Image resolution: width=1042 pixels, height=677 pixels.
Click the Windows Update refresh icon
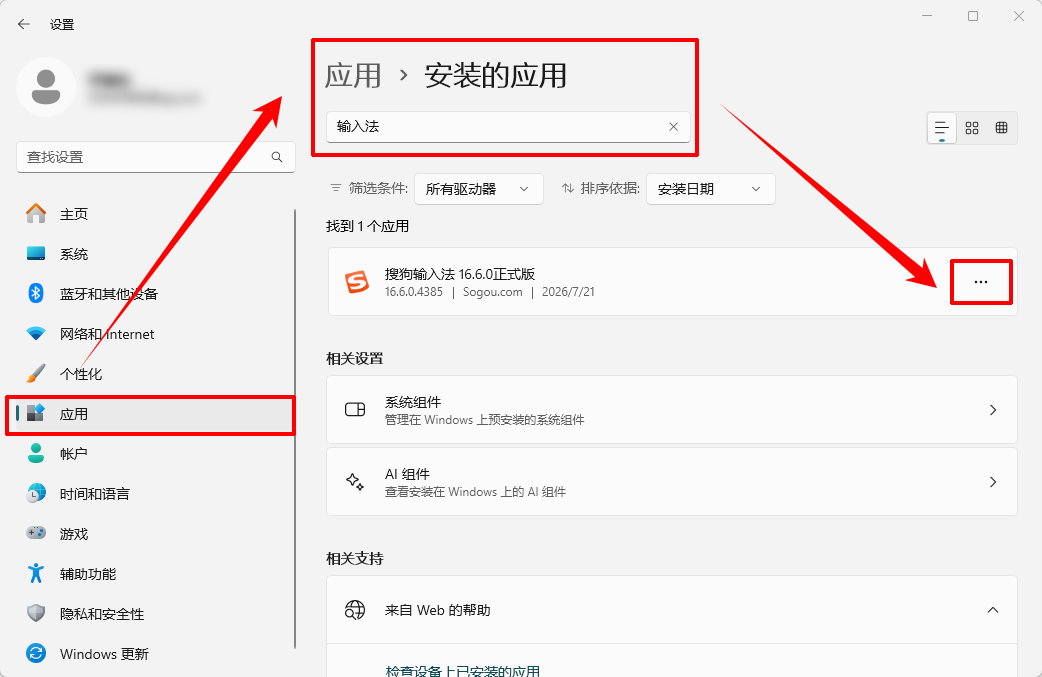[36, 653]
